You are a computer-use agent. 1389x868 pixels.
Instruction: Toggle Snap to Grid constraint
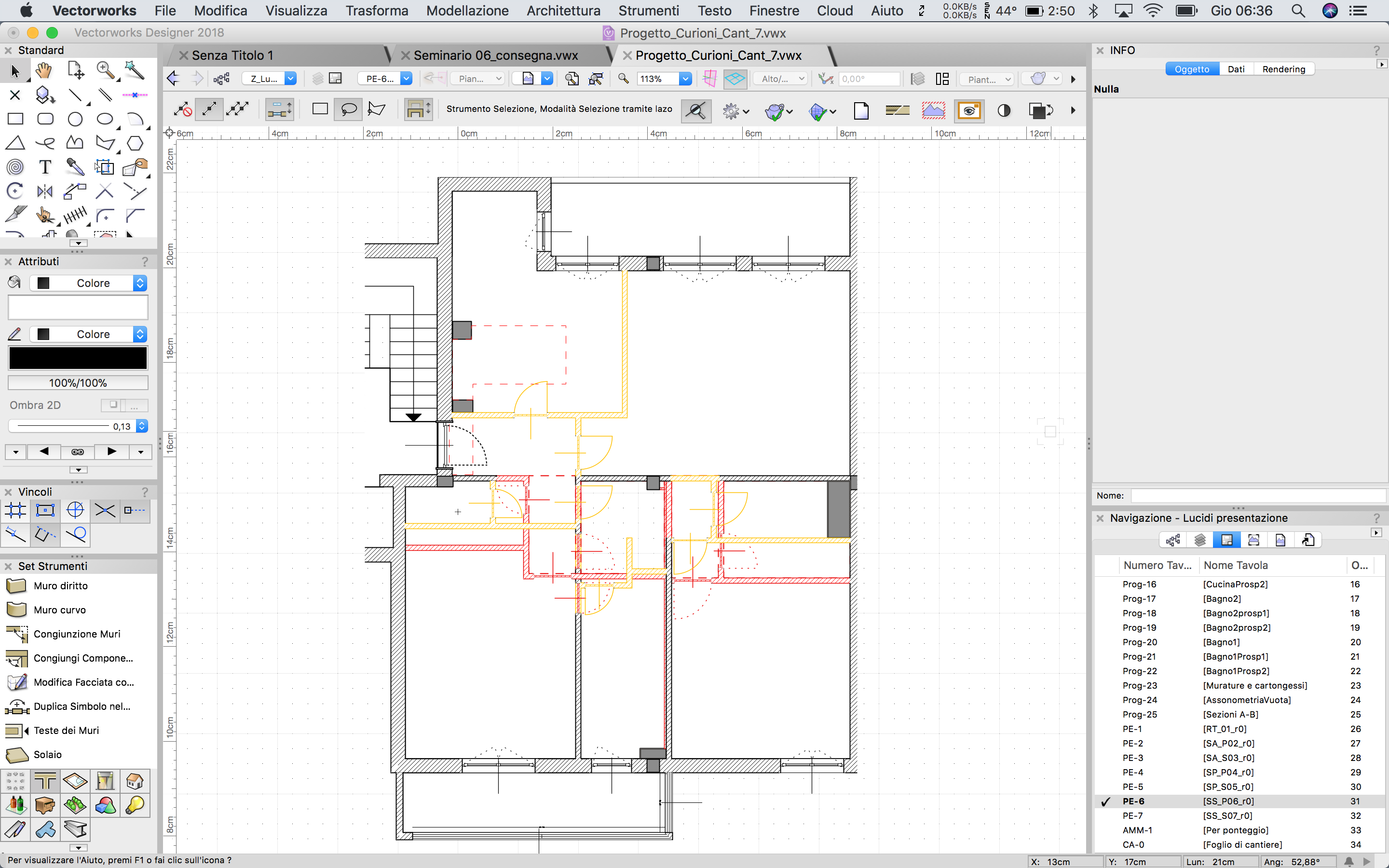(15, 510)
